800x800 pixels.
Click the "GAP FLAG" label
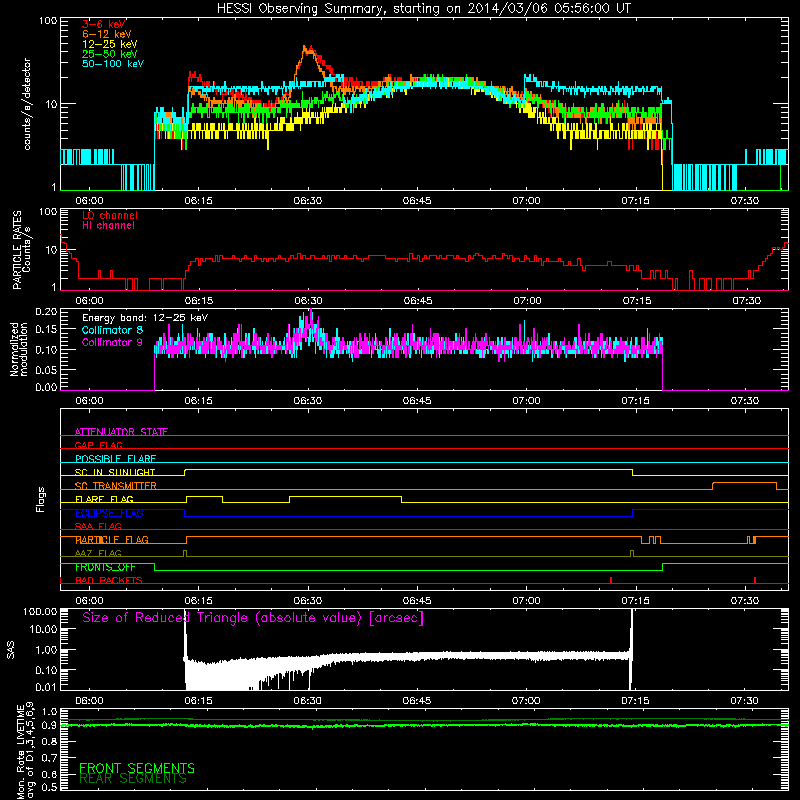(x=98, y=445)
